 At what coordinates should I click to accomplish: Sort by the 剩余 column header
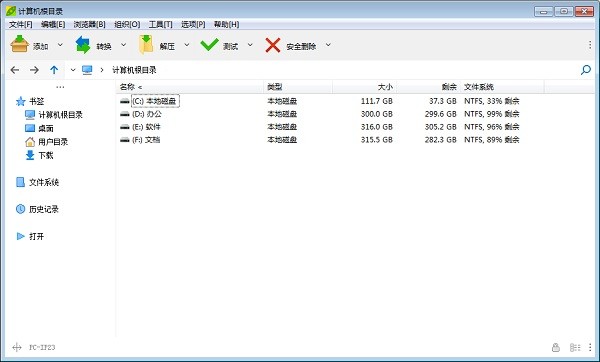click(428, 87)
